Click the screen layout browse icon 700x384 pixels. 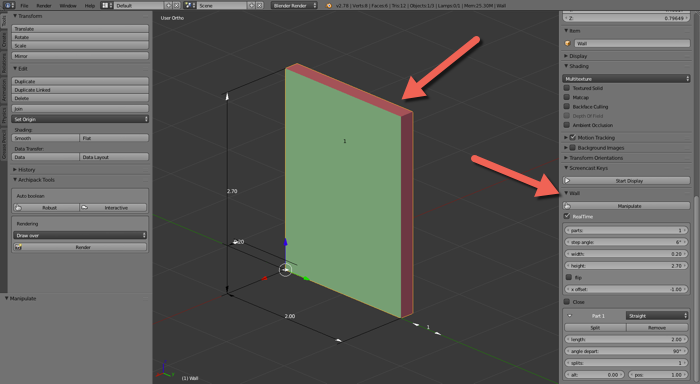pos(105,5)
